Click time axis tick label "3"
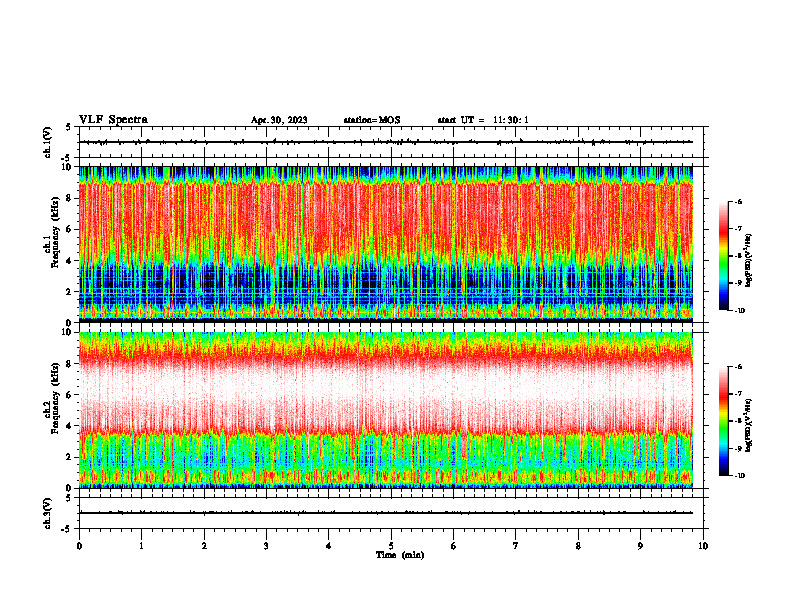 pos(266,546)
